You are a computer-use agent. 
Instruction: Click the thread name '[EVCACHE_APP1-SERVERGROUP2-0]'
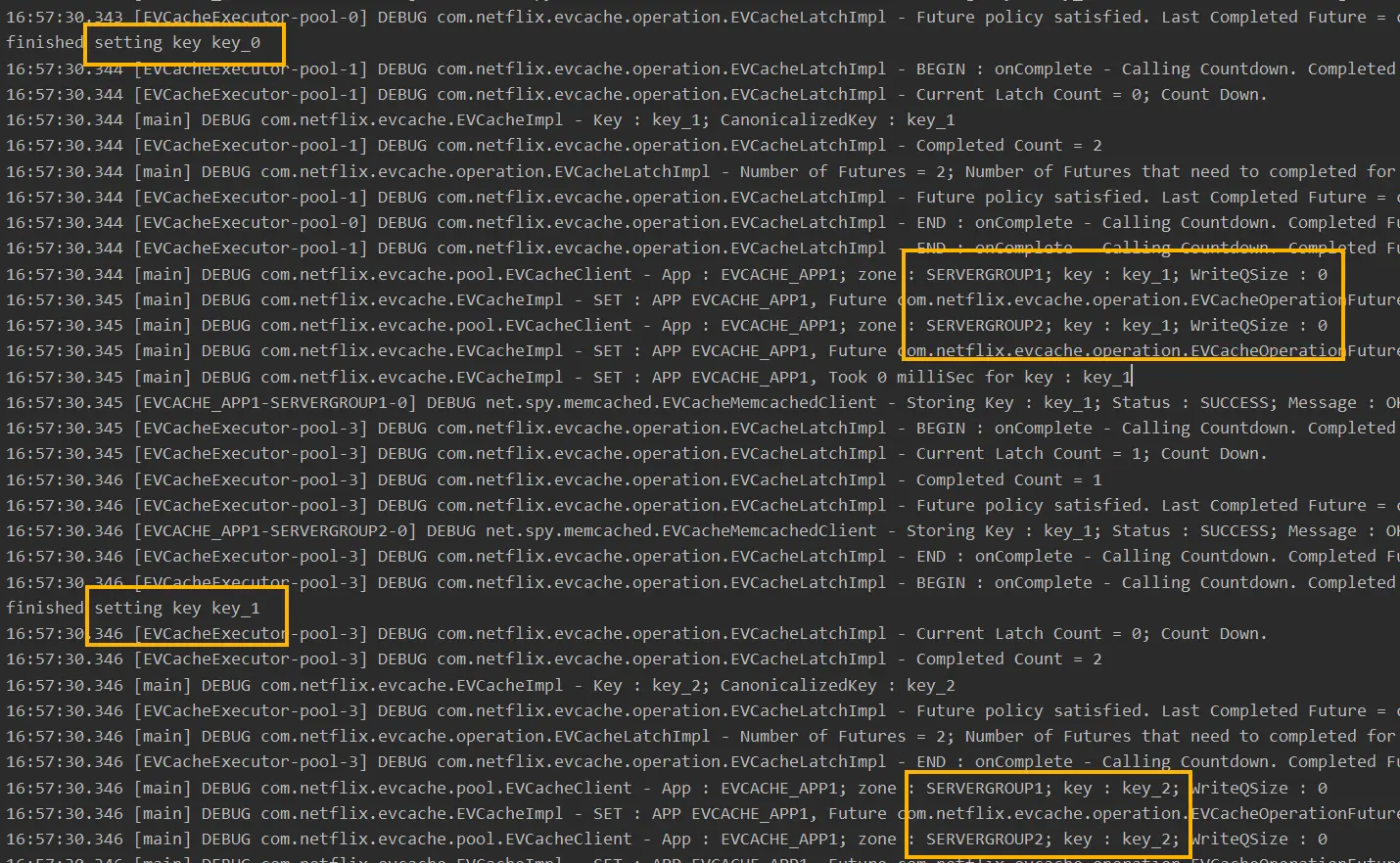[x=274, y=530]
